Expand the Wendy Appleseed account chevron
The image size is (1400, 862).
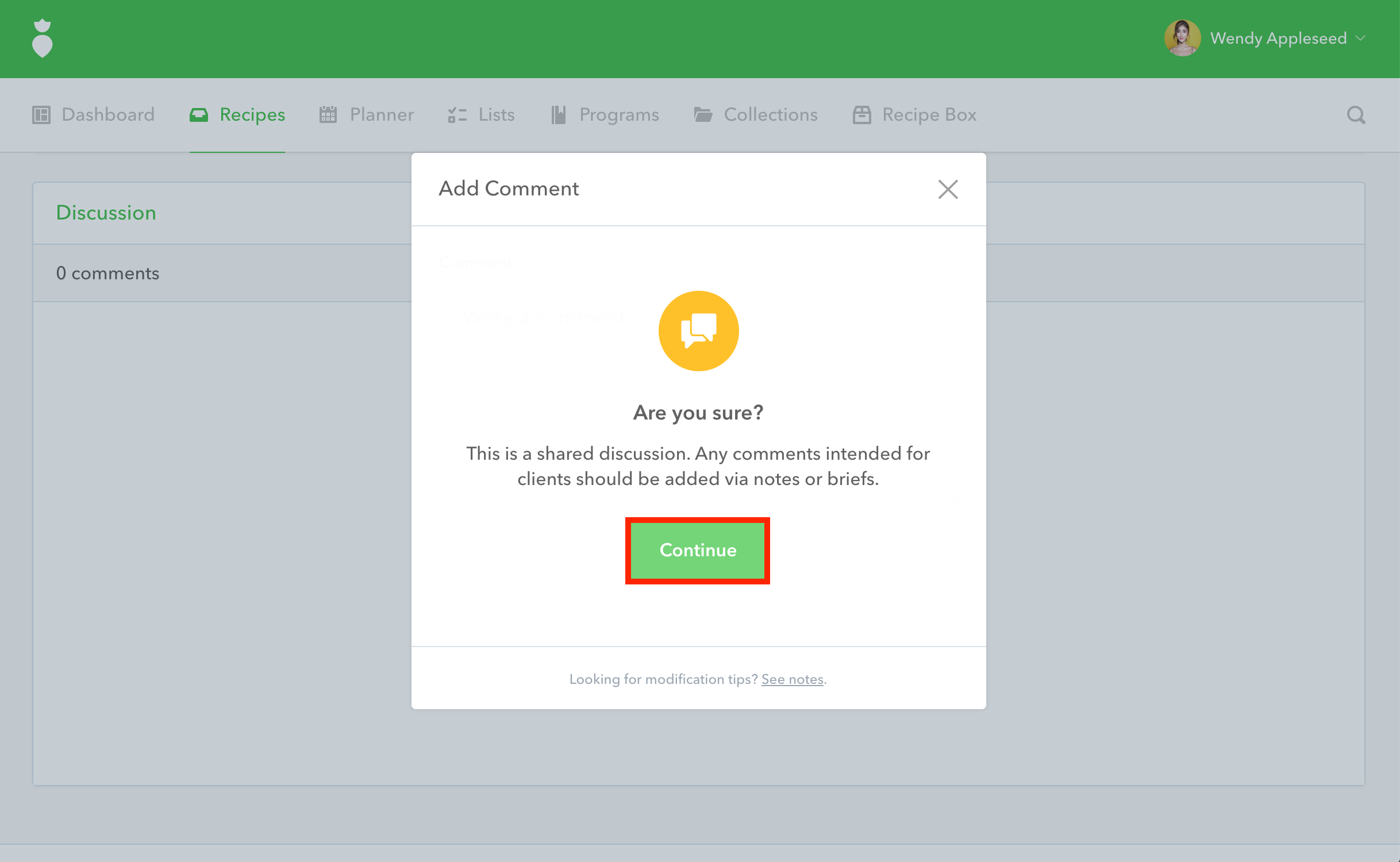[x=1360, y=39]
